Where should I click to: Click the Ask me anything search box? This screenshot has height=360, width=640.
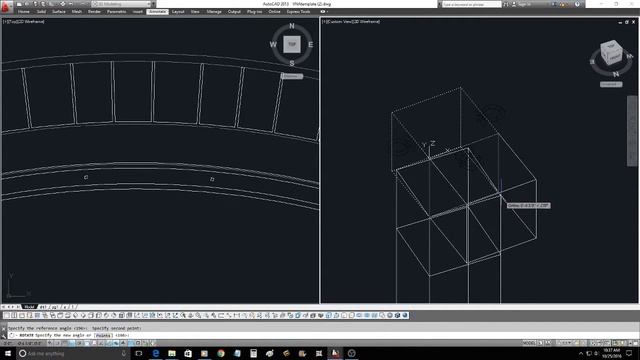(73, 353)
